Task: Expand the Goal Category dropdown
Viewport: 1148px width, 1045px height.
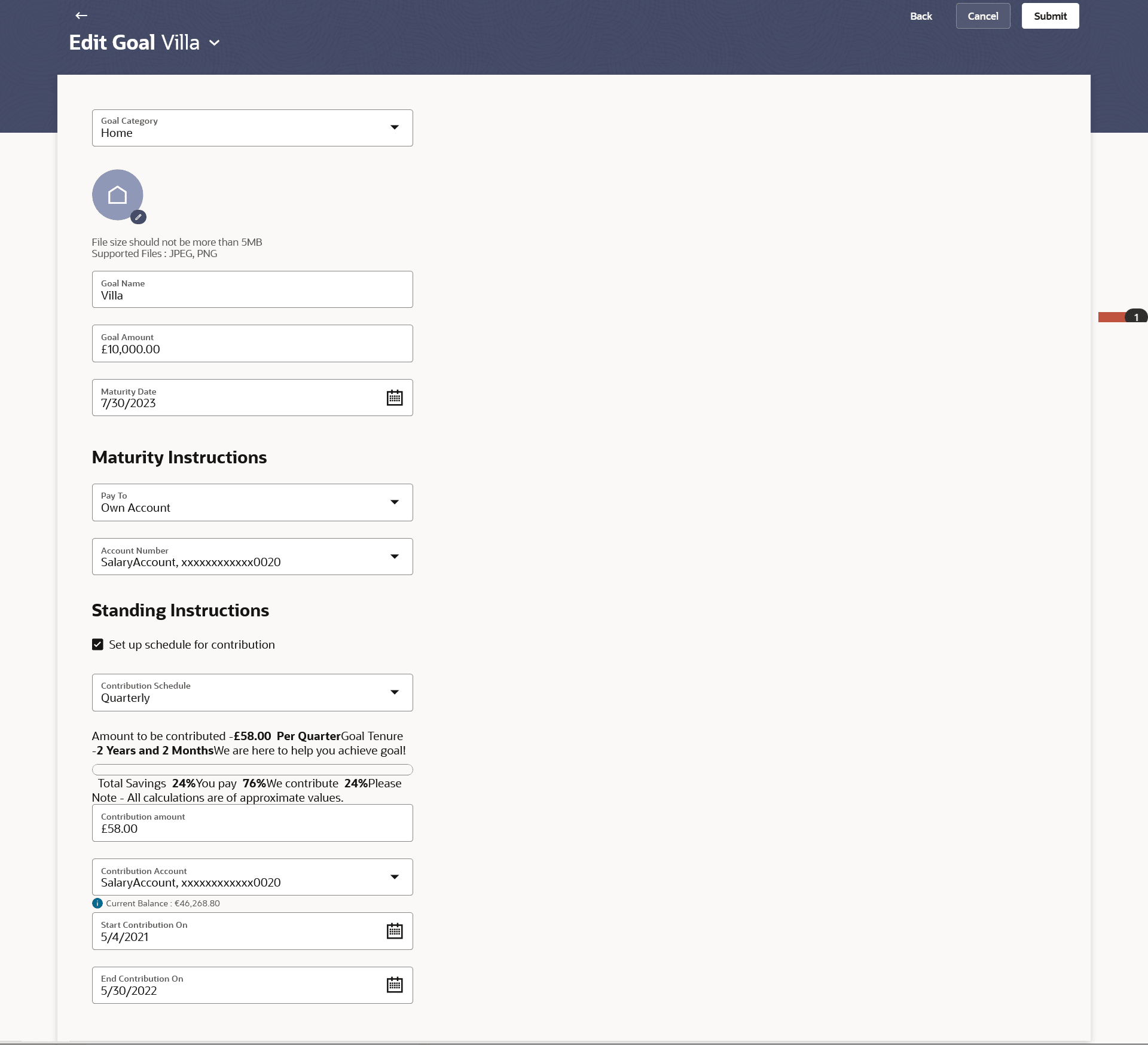Action: pos(394,127)
